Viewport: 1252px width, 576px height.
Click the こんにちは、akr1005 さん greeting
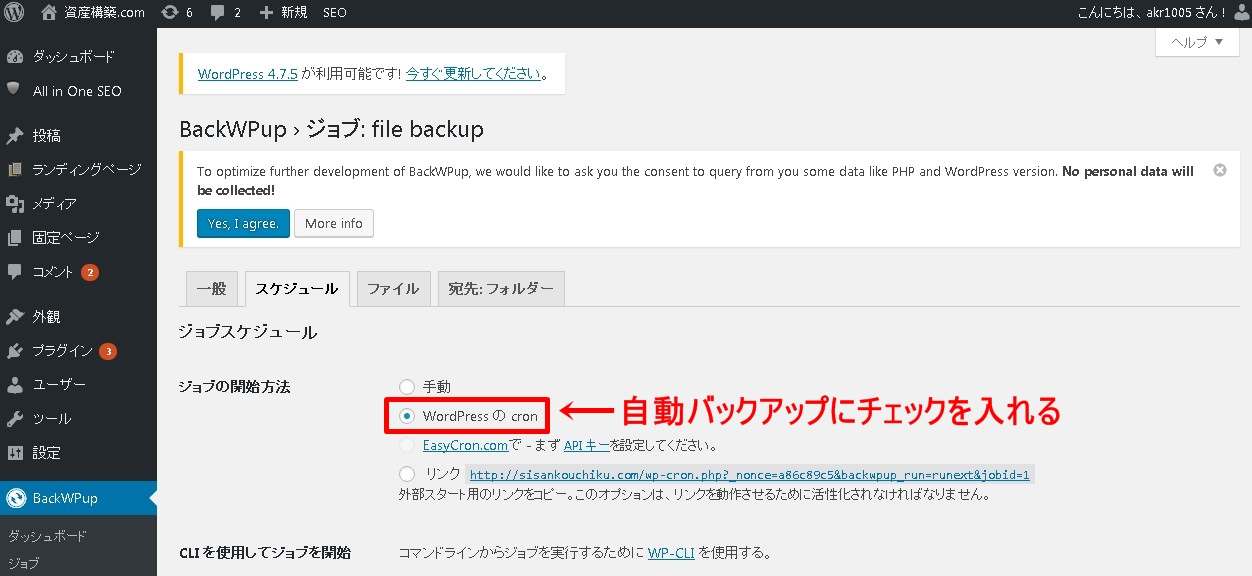1152,13
